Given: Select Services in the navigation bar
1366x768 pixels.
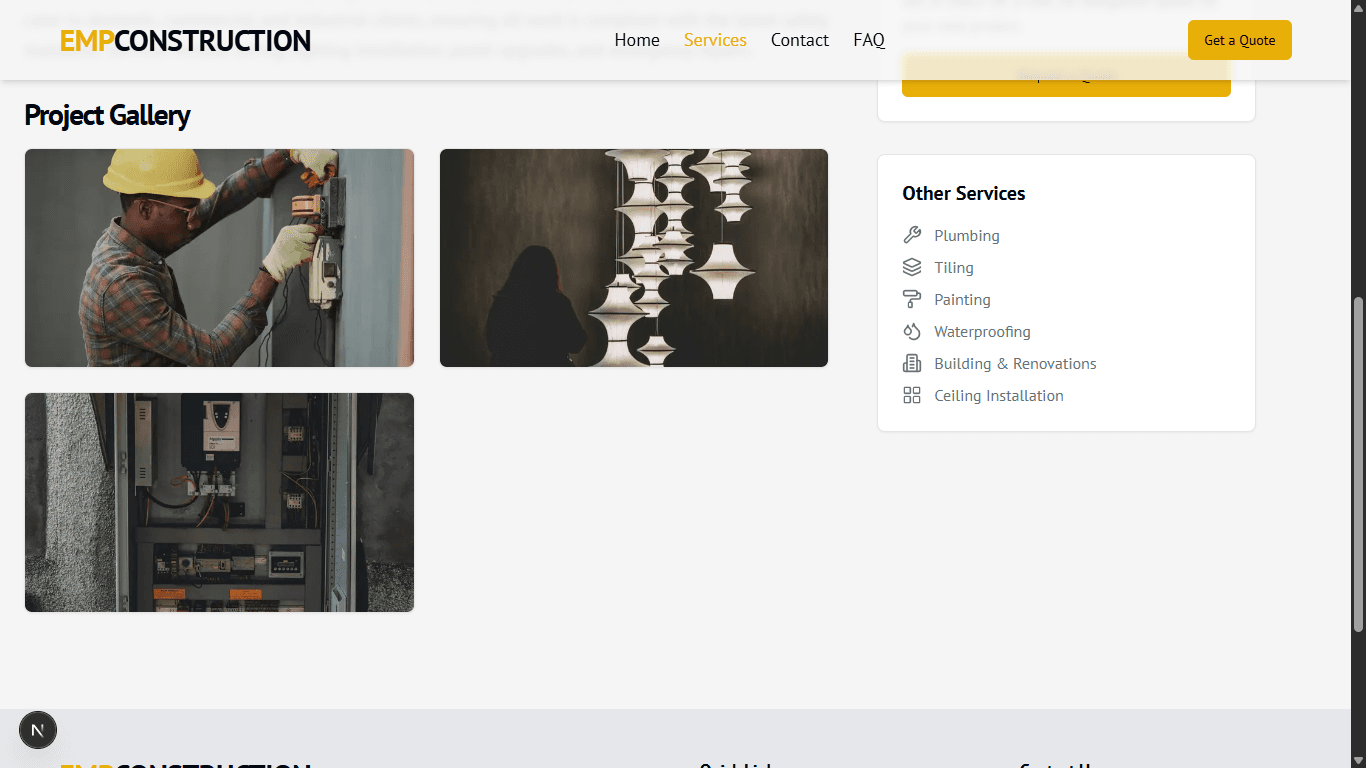Looking at the screenshot, I should 715,40.
